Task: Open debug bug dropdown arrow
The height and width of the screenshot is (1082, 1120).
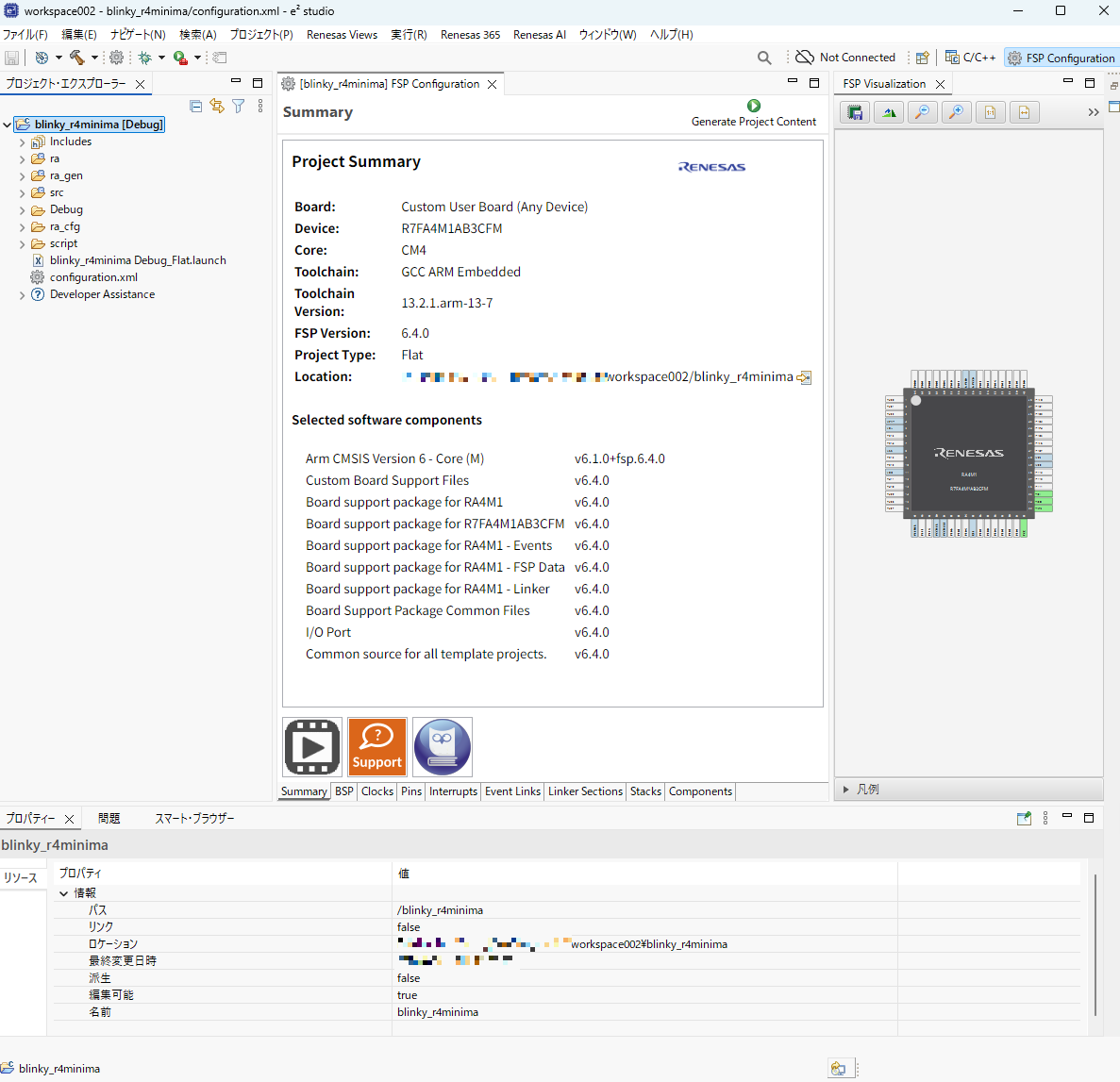Action: 161,58
